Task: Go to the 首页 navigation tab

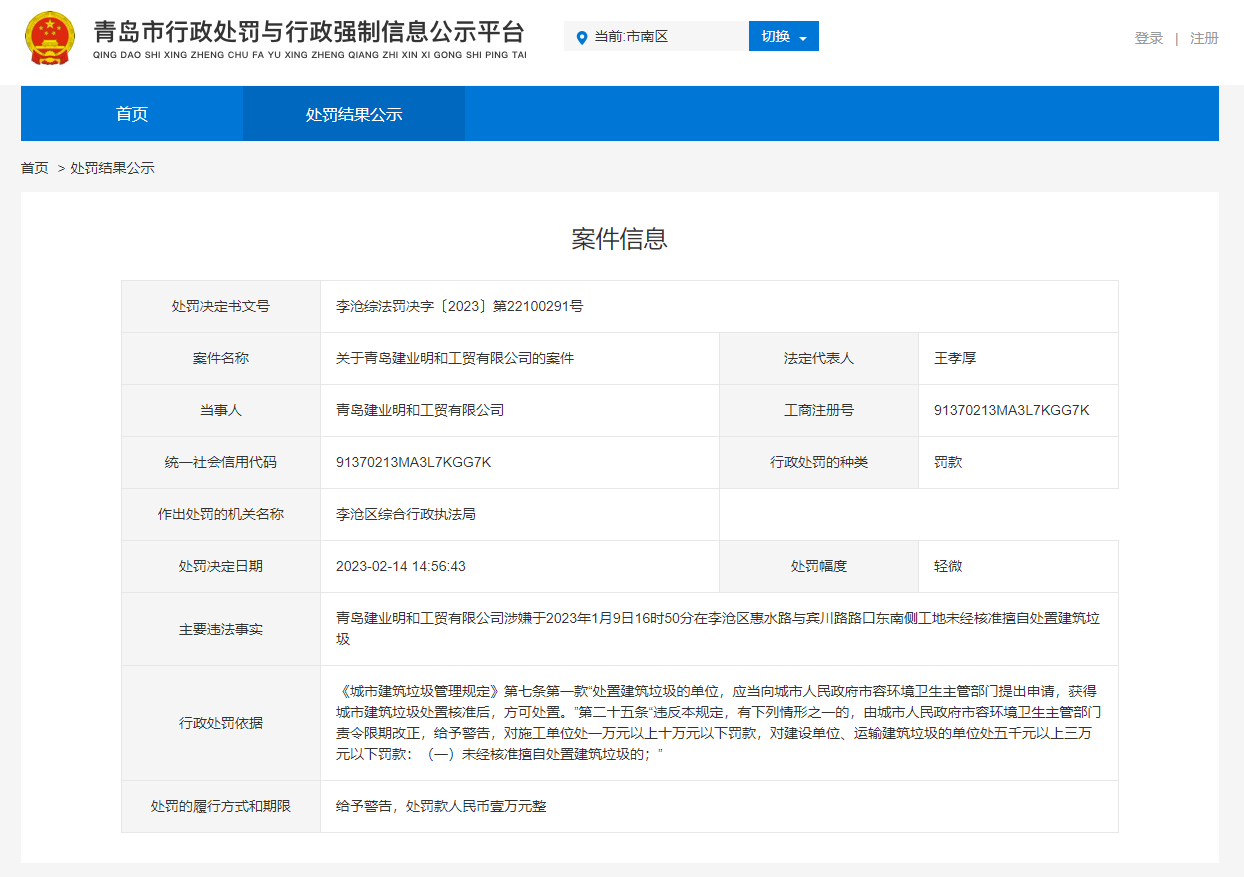Action: [132, 114]
